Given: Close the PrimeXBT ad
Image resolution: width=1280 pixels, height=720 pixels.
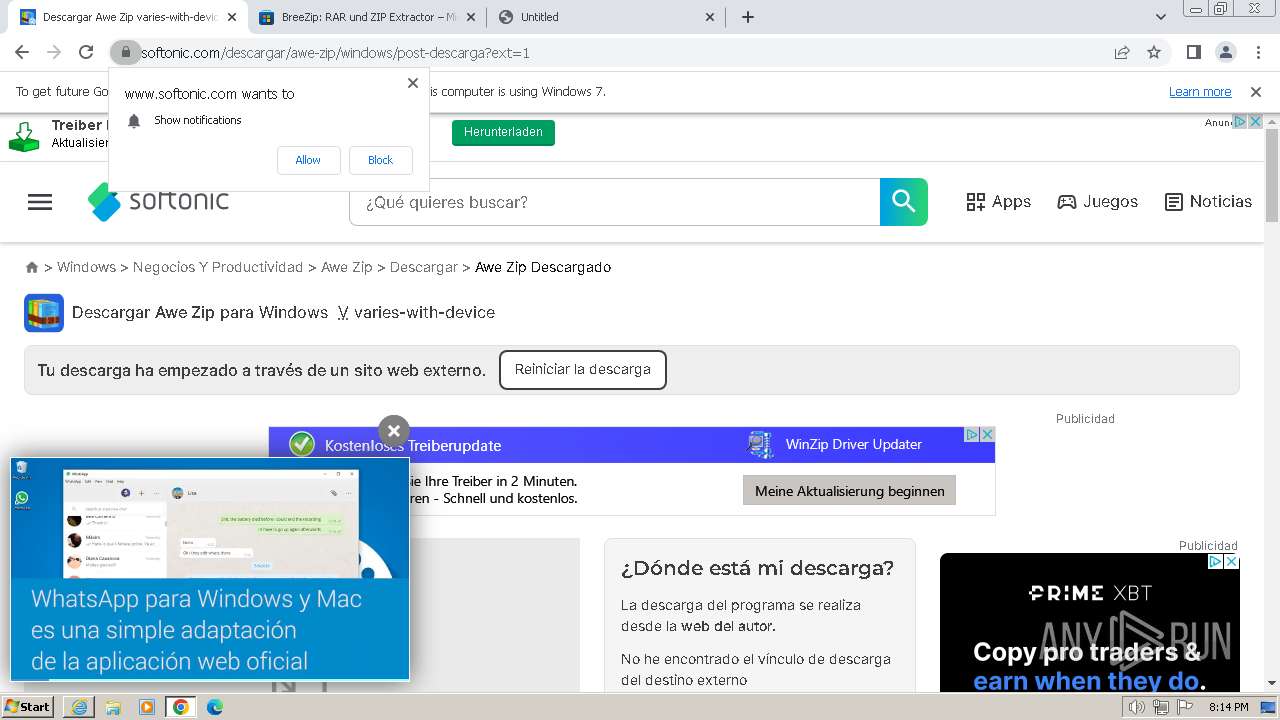Looking at the screenshot, I should click(1231, 562).
